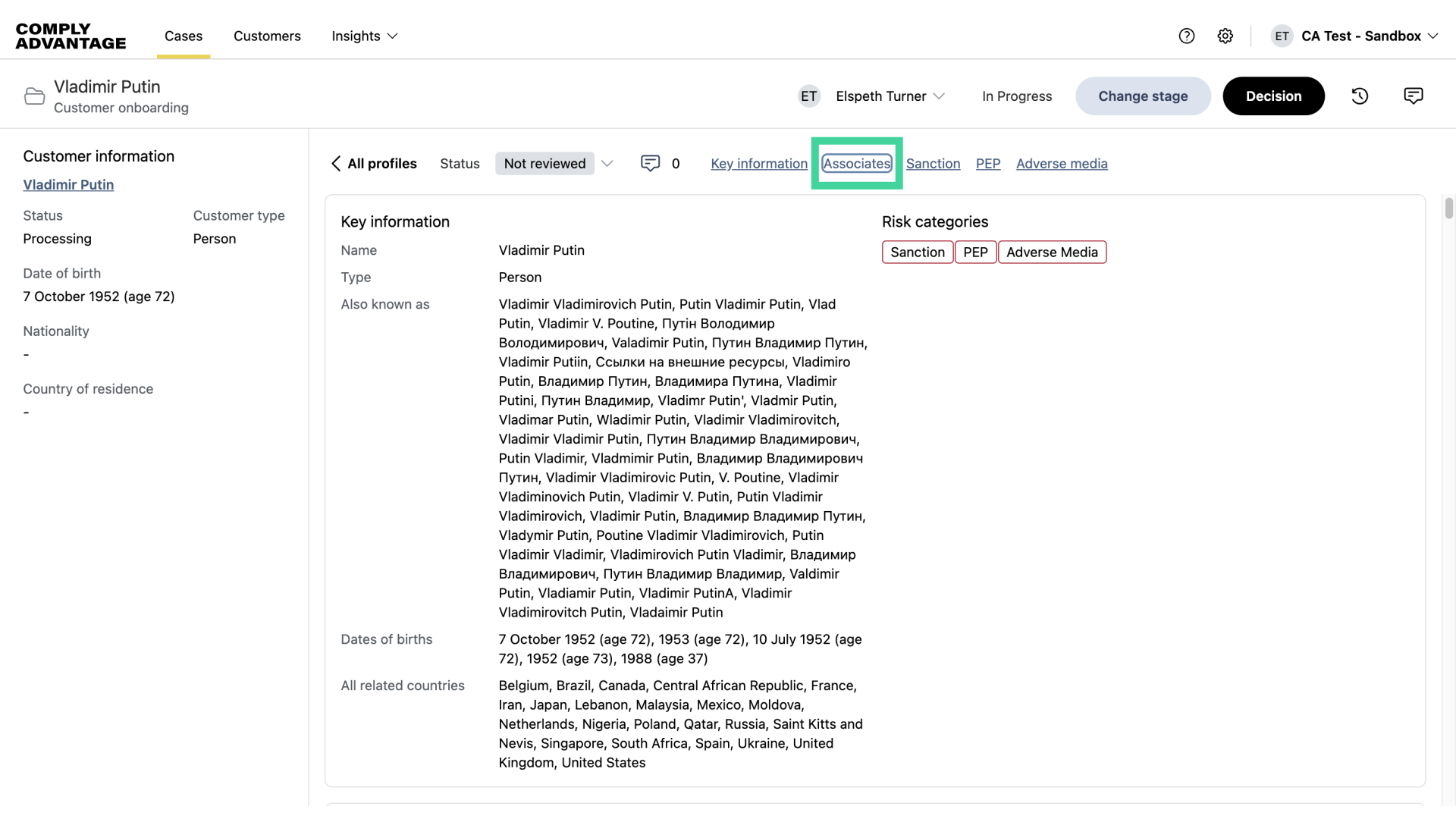1456x819 pixels.
Task: Click the profile comments bubble icon
Action: point(650,164)
